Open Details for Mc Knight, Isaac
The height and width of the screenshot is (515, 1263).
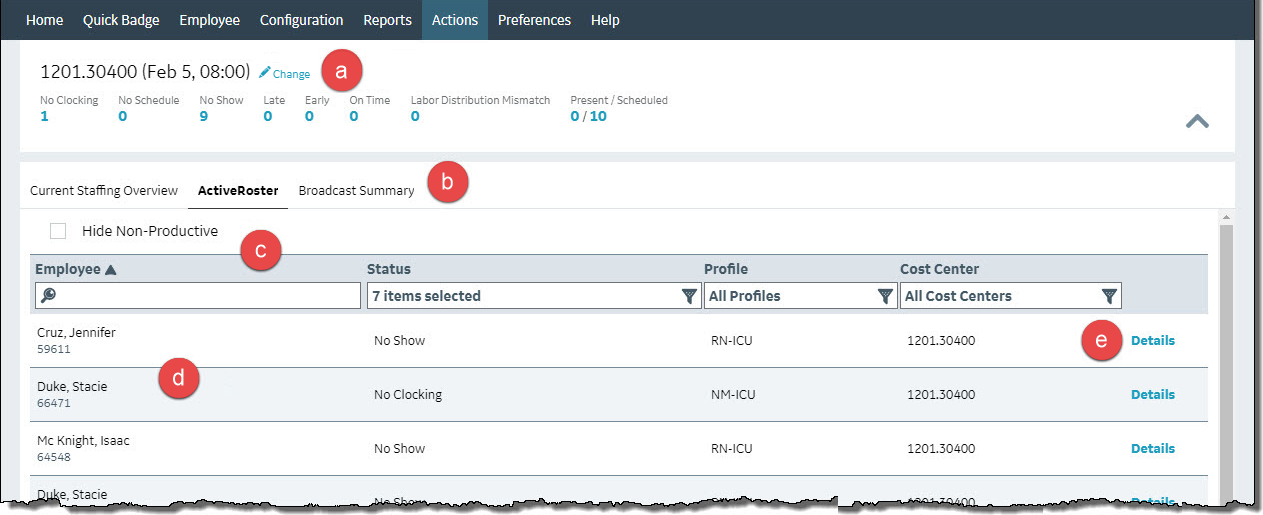[1152, 449]
